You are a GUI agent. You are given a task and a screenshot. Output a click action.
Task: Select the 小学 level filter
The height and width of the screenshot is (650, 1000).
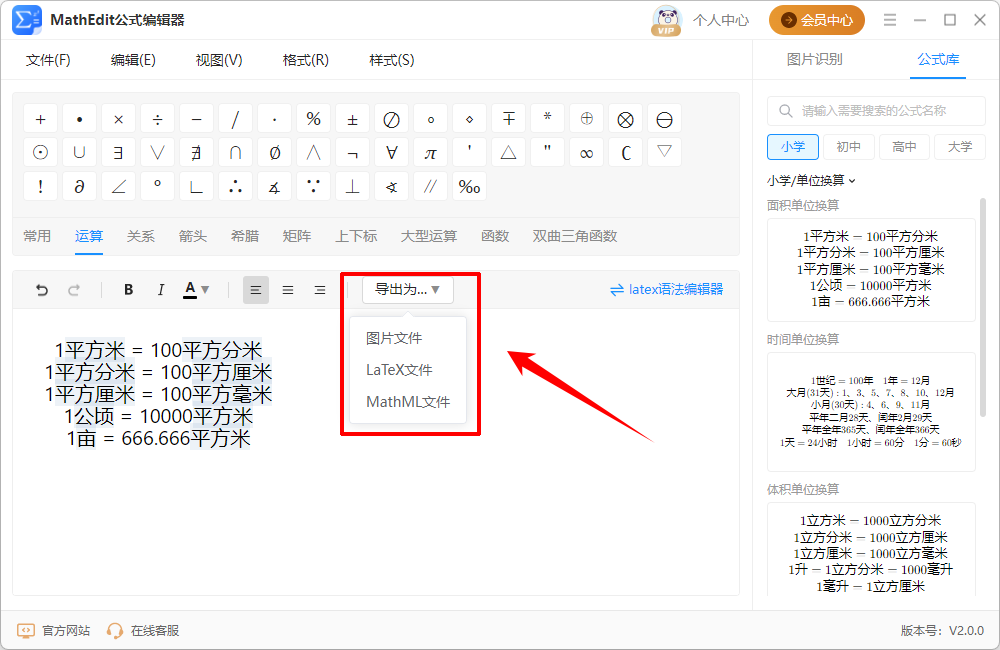(x=793, y=147)
